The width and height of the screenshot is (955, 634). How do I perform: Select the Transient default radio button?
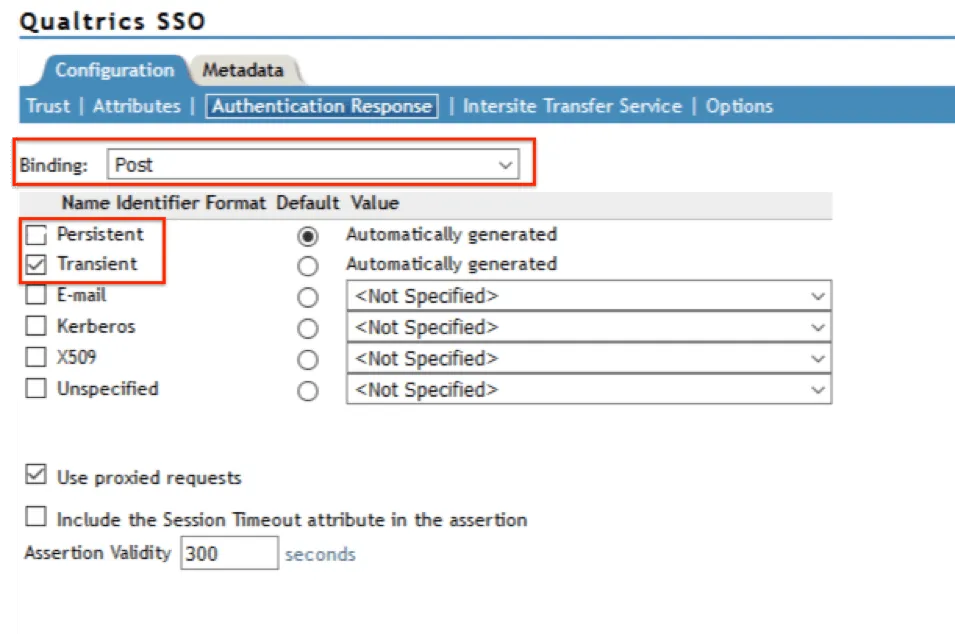[307, 264]
